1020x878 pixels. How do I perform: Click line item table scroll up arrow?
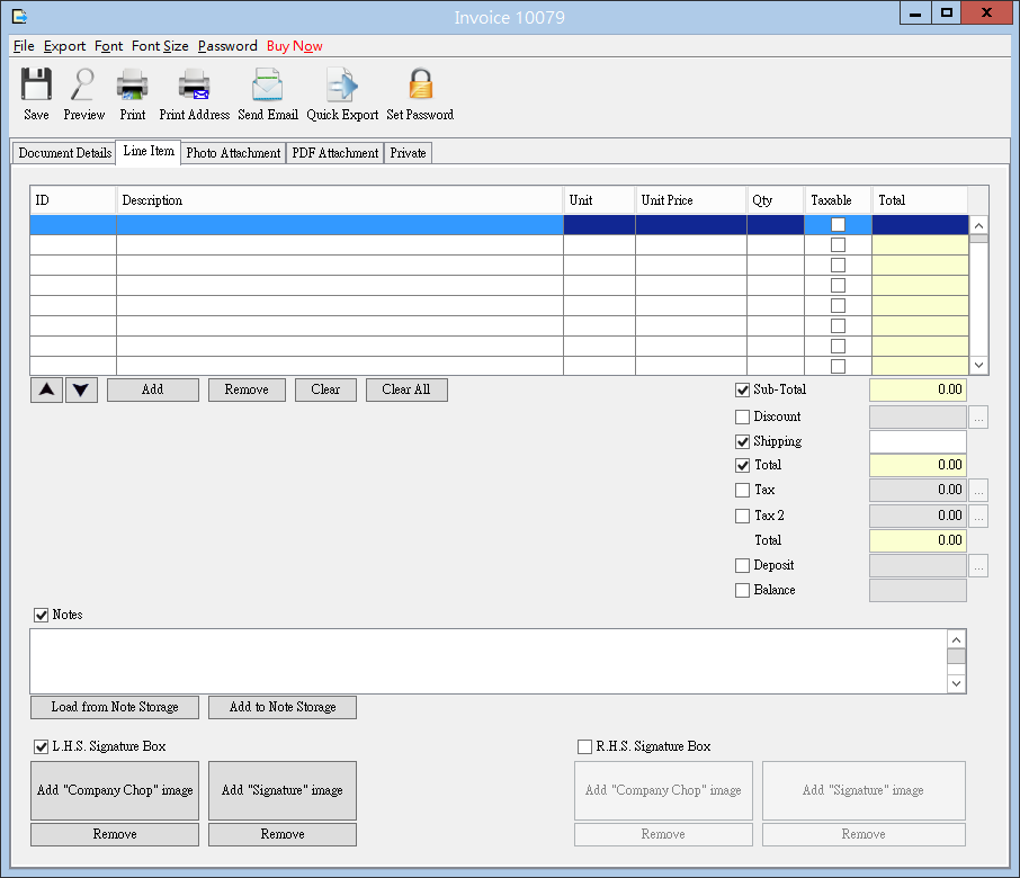[x=979, y=226]
